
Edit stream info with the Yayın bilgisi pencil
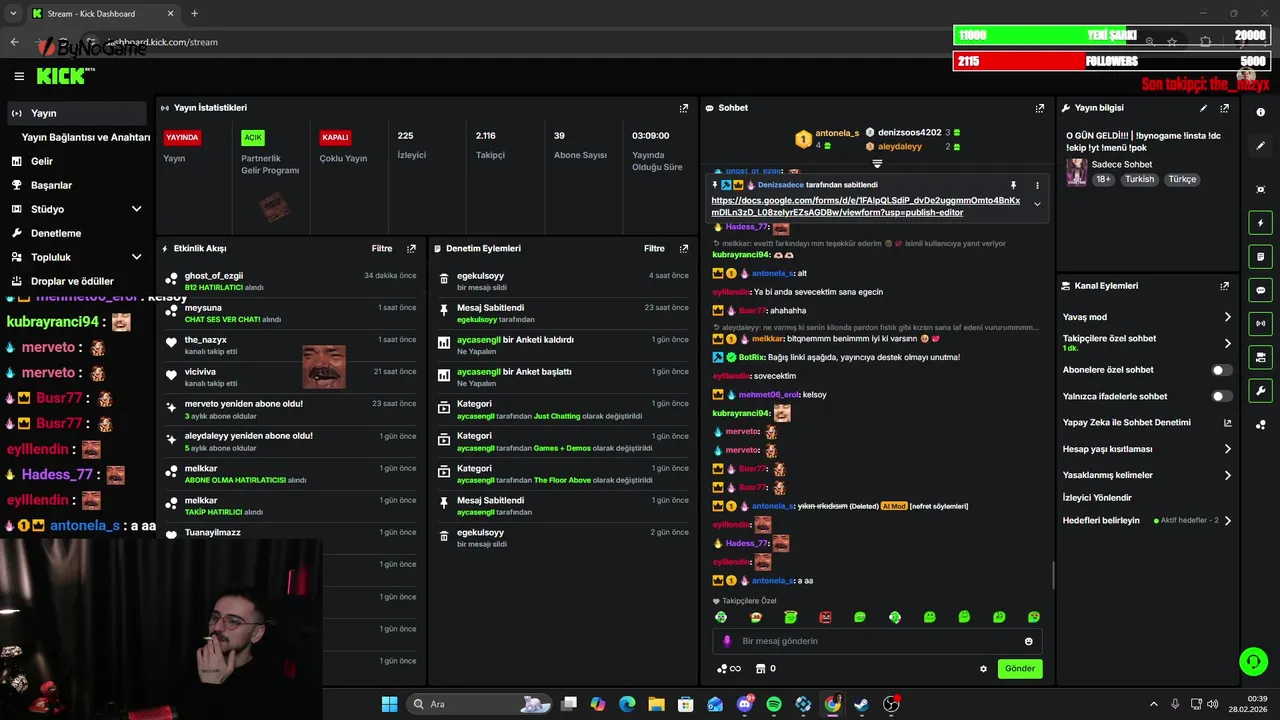[x=1203, y=108]
